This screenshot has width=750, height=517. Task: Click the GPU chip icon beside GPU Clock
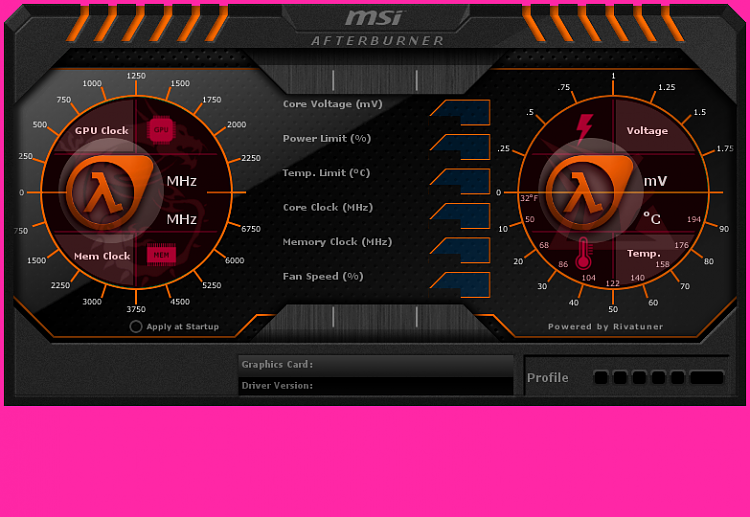[161, 130]
